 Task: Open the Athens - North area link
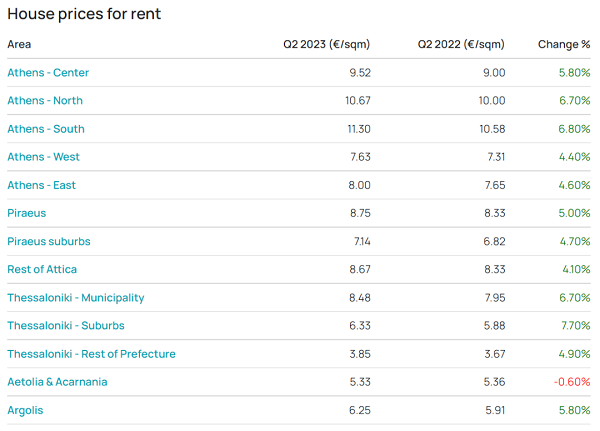(45, 101)
